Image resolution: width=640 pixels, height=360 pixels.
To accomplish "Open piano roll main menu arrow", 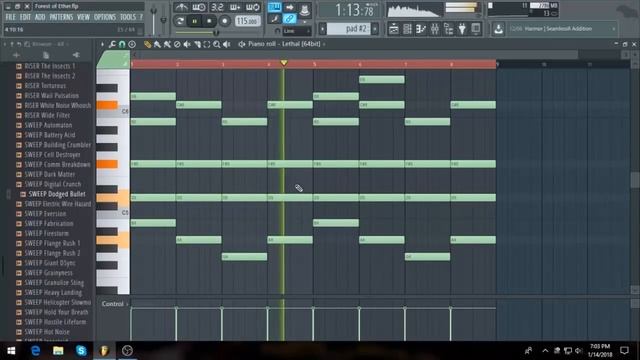I will click(102, 44).
